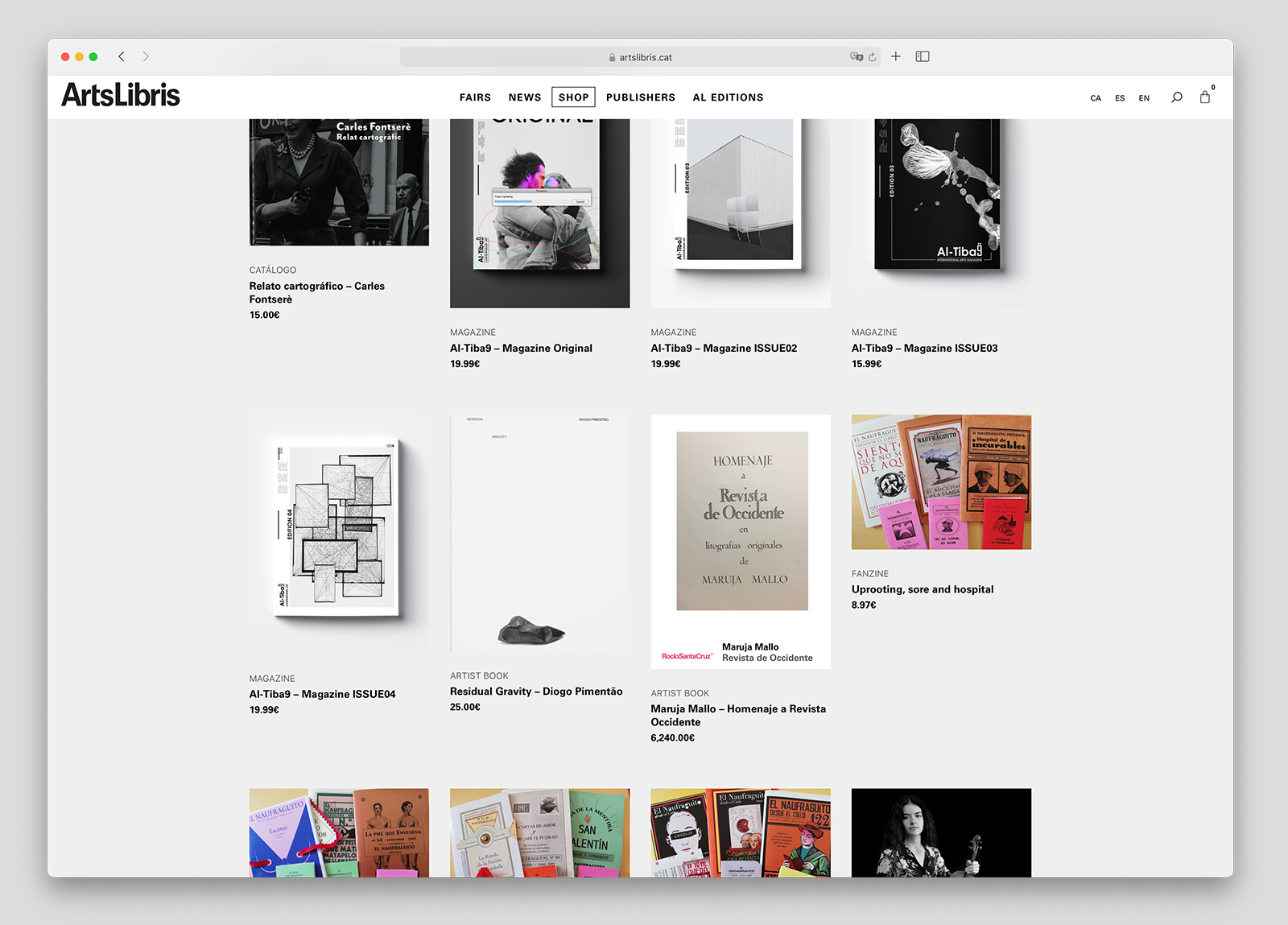This screenshot has width=1288, height=925.
Task: Open the NEWS menu item
Action: (525, 97)
